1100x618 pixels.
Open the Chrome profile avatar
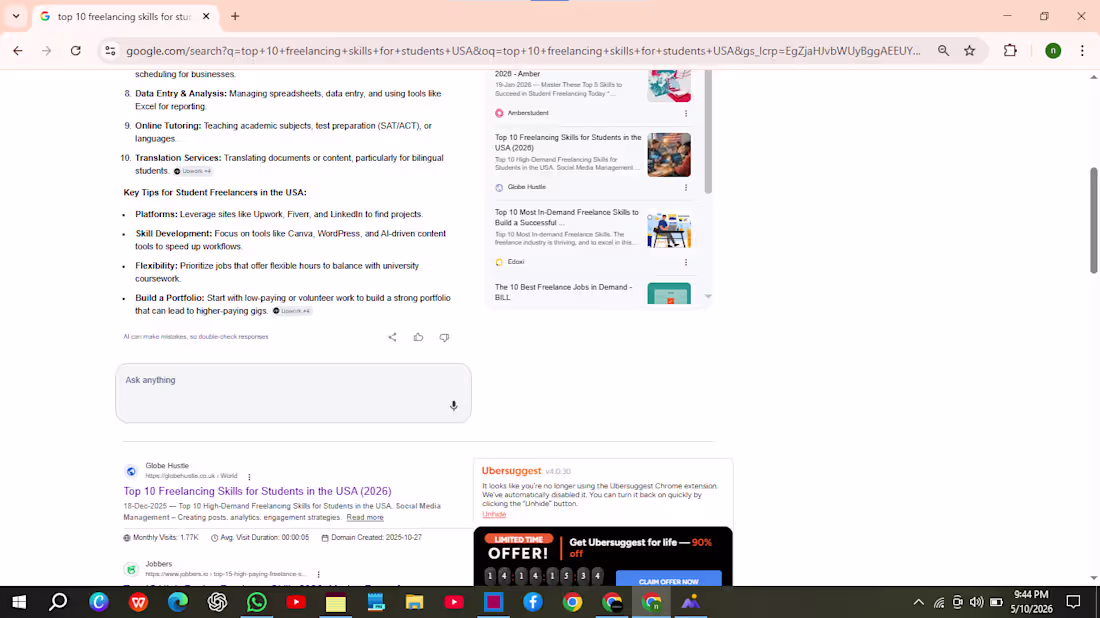coord(1053,51)
